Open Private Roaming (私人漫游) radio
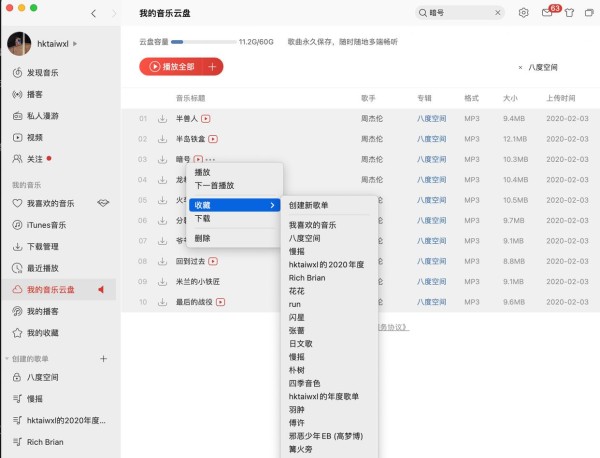 tap(35, 116)
